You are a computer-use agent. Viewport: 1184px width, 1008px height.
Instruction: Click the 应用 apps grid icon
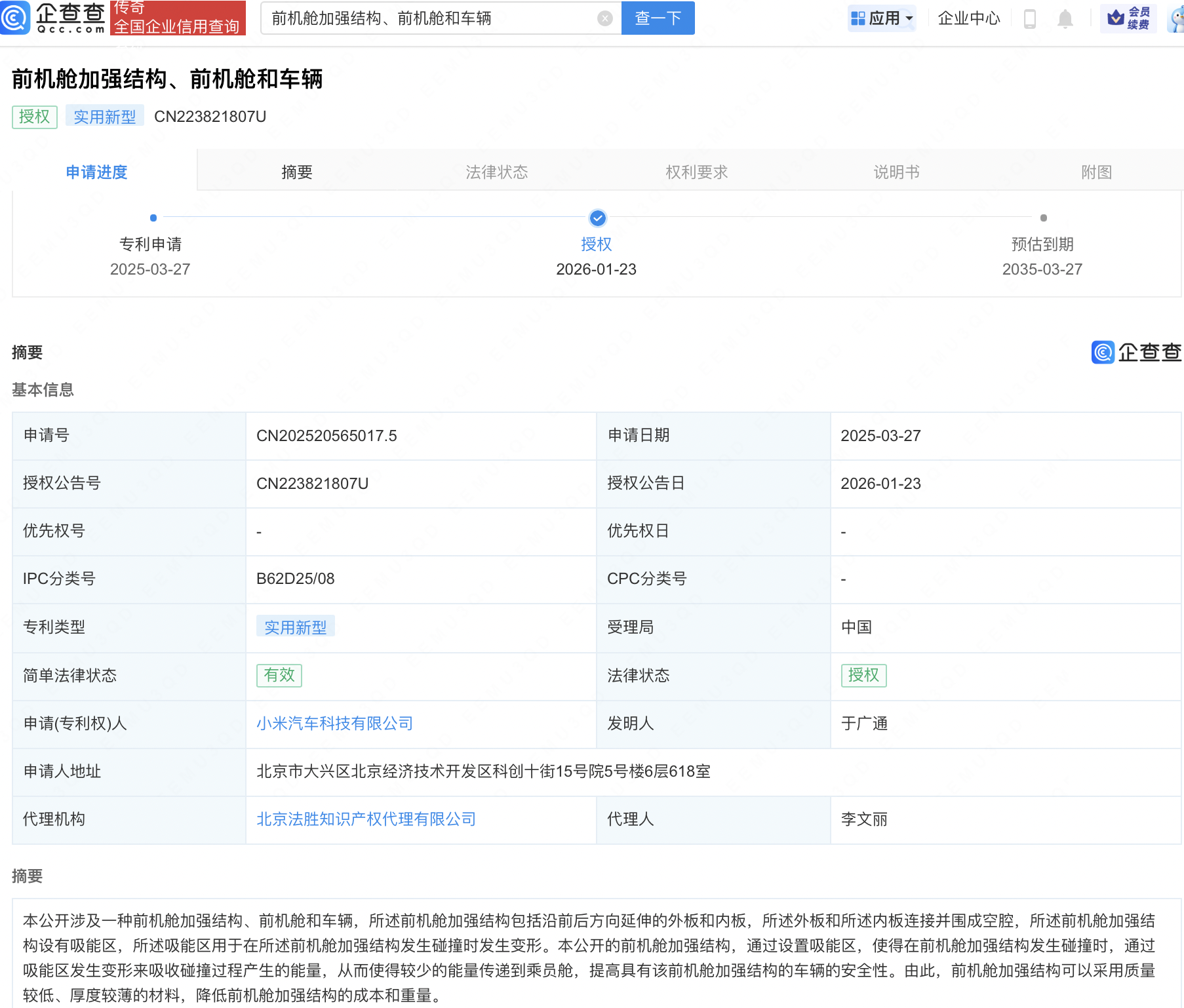pos(859,18)
